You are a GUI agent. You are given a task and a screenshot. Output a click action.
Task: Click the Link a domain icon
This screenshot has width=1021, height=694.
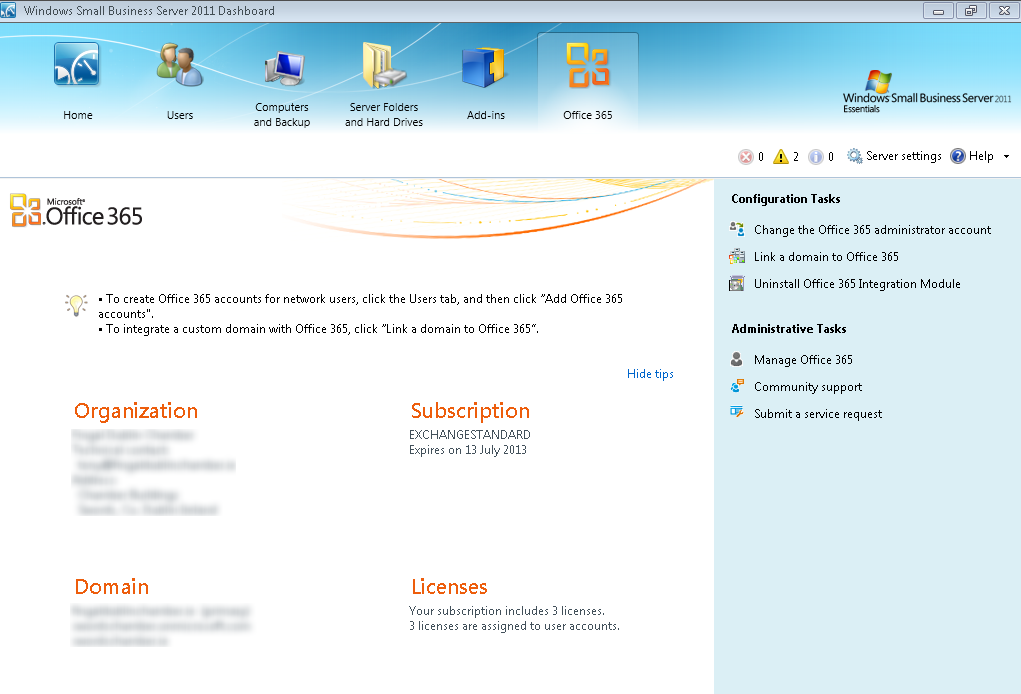(x=736, y=257)
